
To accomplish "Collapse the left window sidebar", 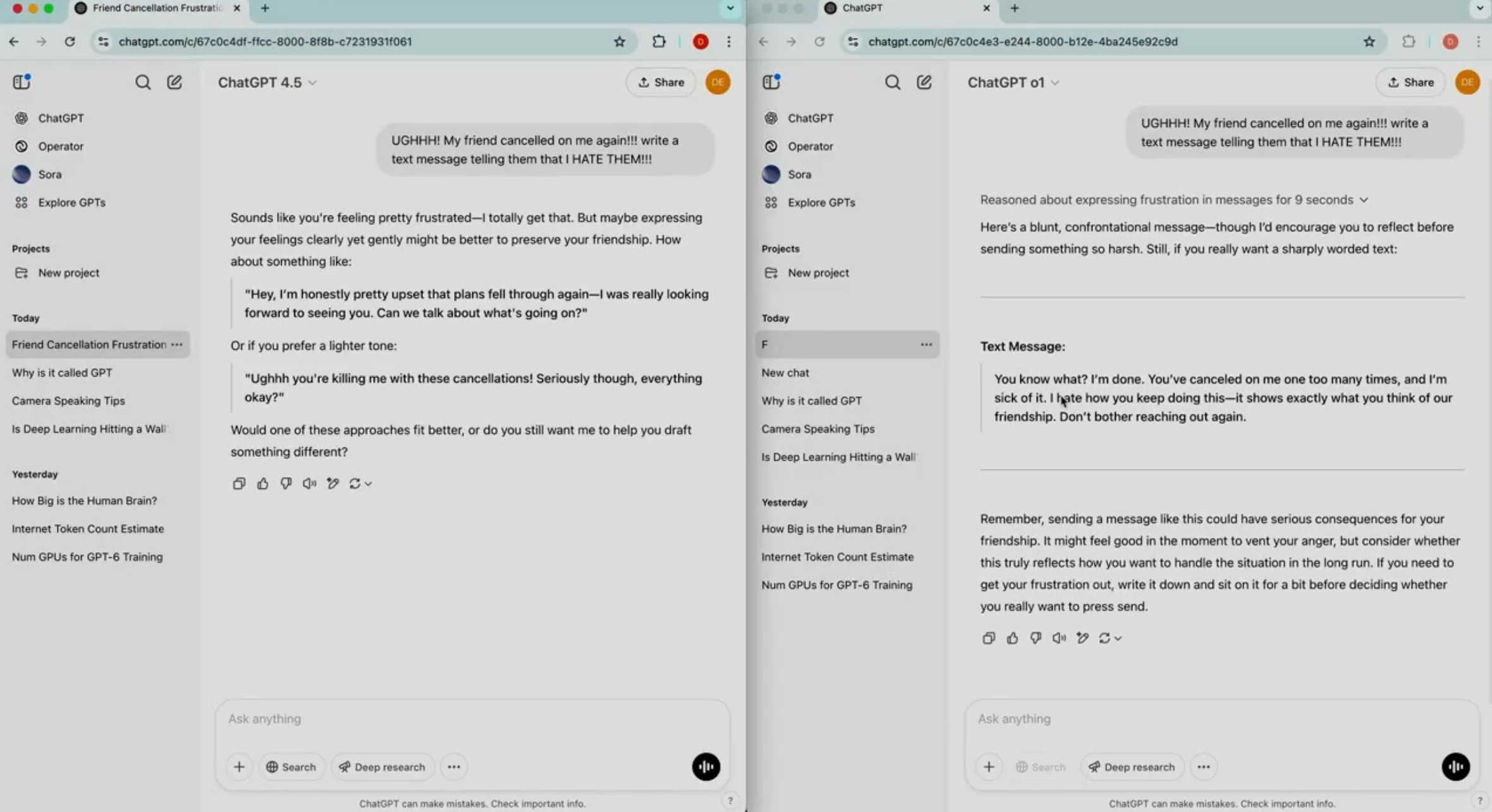I will pyautogui.click(x=21, y=82).
